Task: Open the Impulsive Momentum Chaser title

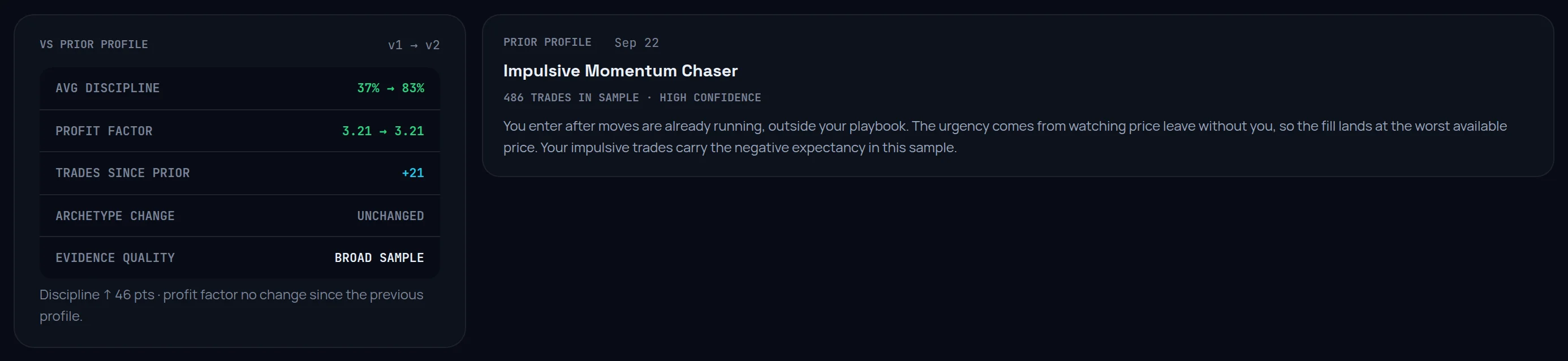Action: (621, 71)
